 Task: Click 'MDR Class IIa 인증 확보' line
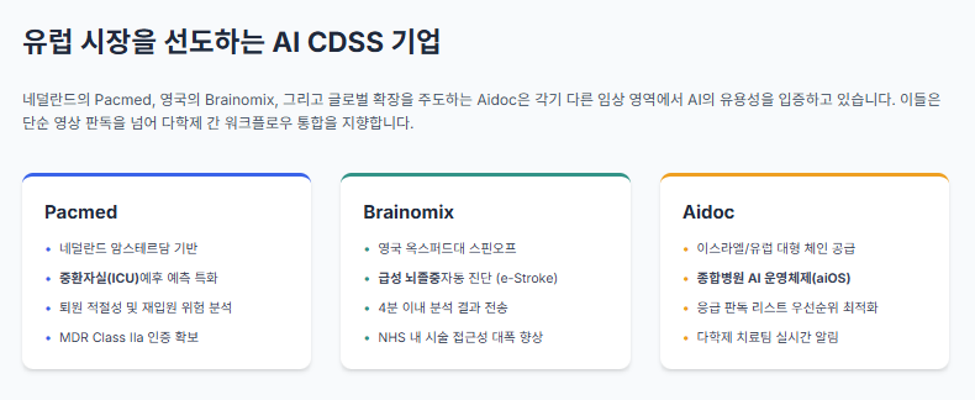[x=129, y=338]
